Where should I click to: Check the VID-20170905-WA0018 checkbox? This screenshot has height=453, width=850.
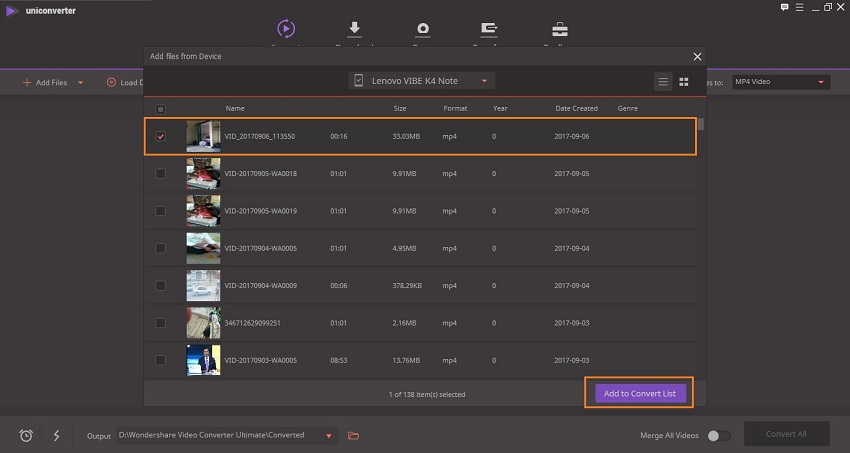pyautogui.click(x=160, y=173)
